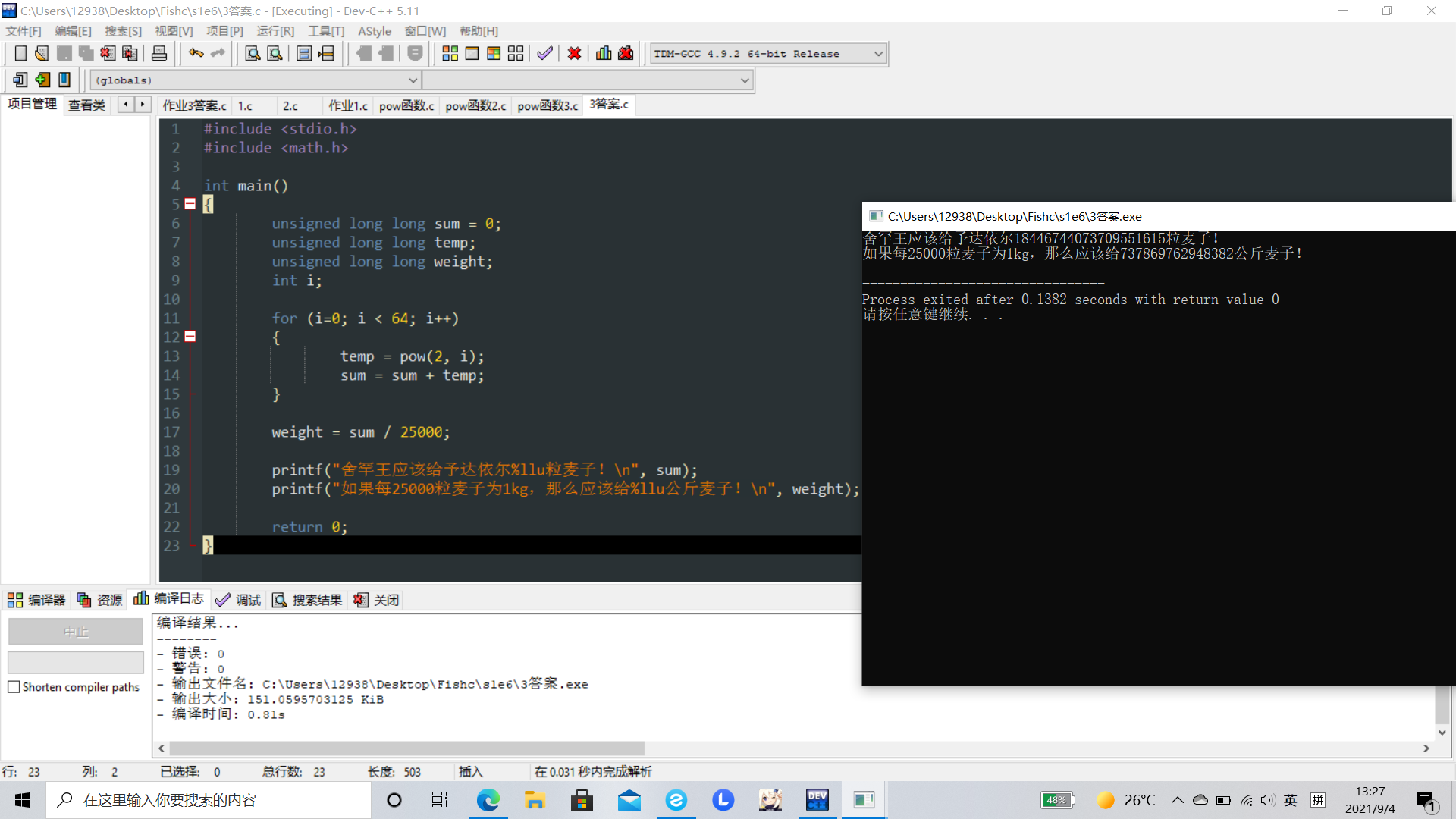Open the 文件[F] menu
The width and height of the screenshot is (1456, 819).
pos(24,31)
